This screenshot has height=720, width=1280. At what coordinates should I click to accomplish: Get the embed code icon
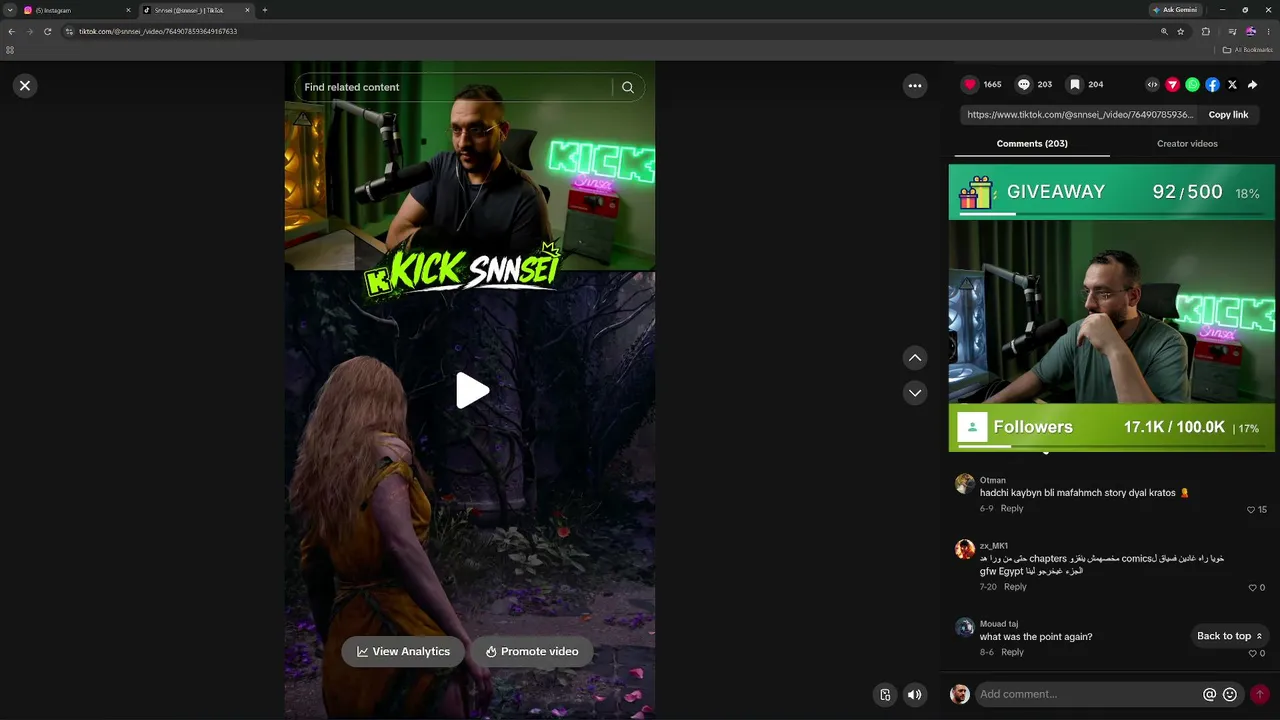(x=1152, y=85)
